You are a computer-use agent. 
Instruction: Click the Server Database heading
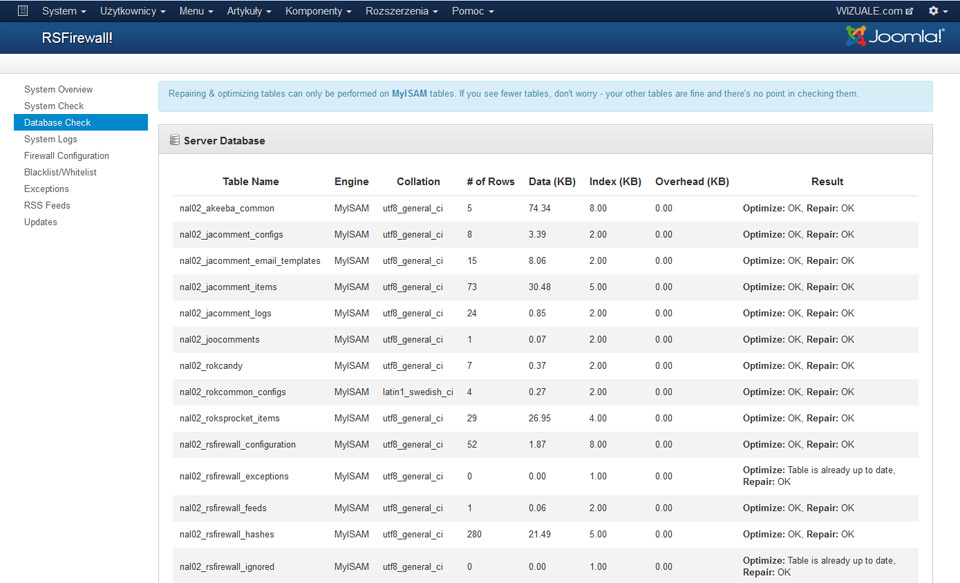point(224,141)
